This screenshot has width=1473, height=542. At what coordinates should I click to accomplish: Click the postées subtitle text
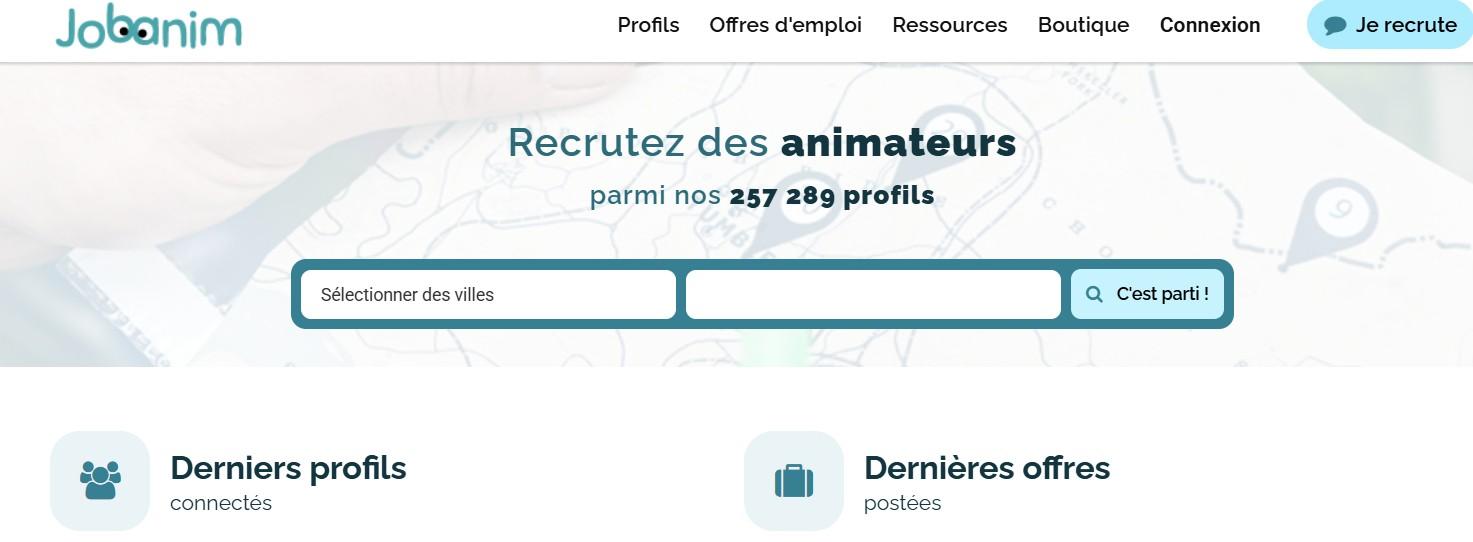coord(902,503)
